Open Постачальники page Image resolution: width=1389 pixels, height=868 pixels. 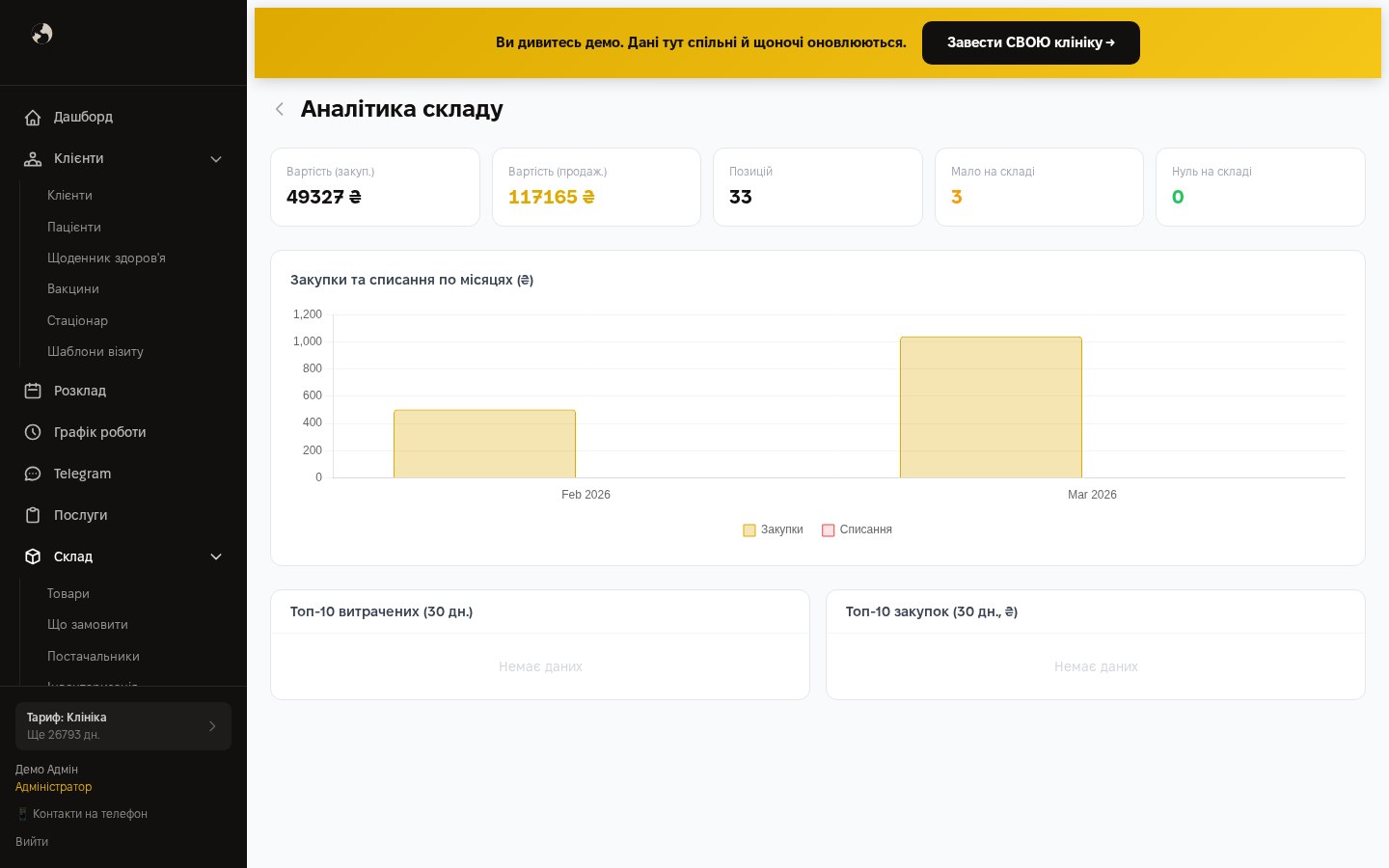(94, 656)
